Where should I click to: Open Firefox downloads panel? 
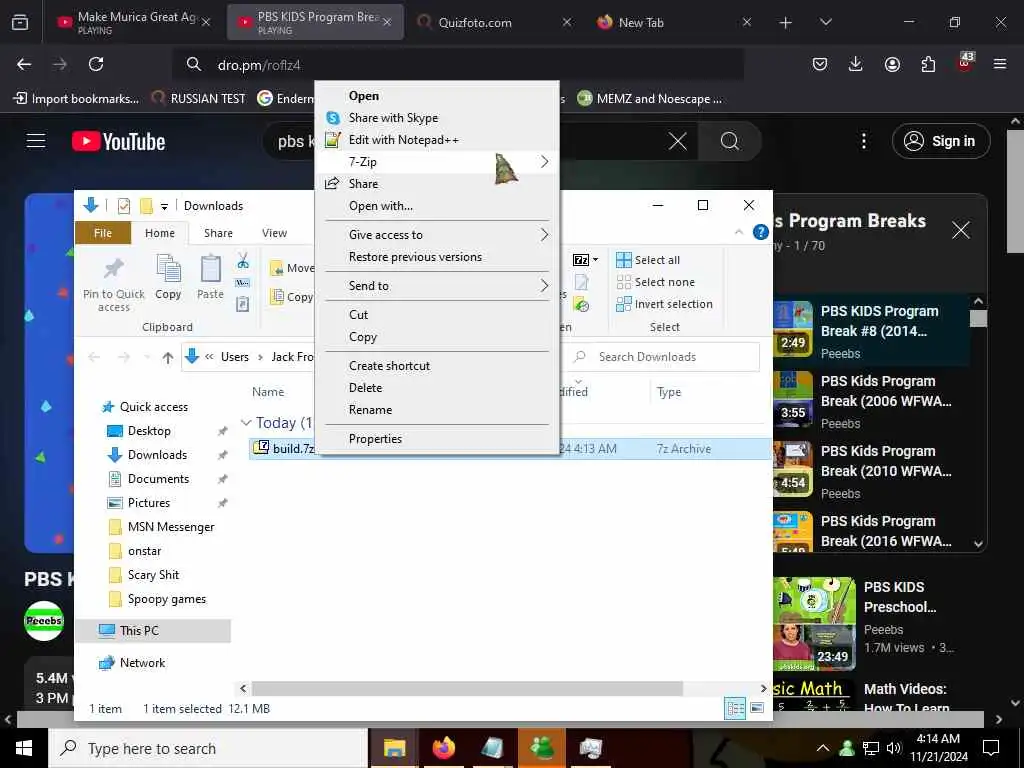856,64
